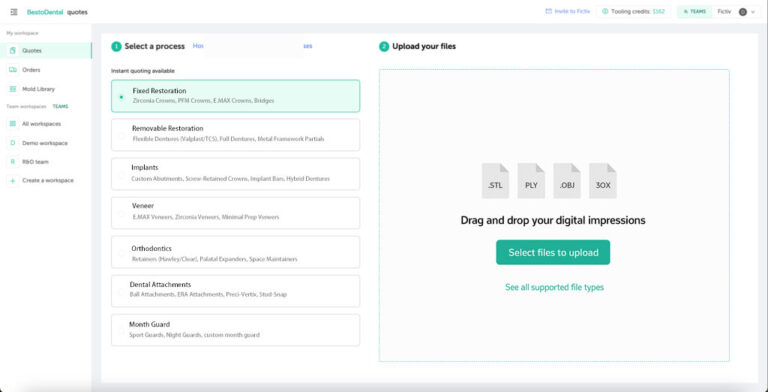Click the Orders truck icon

13,70
